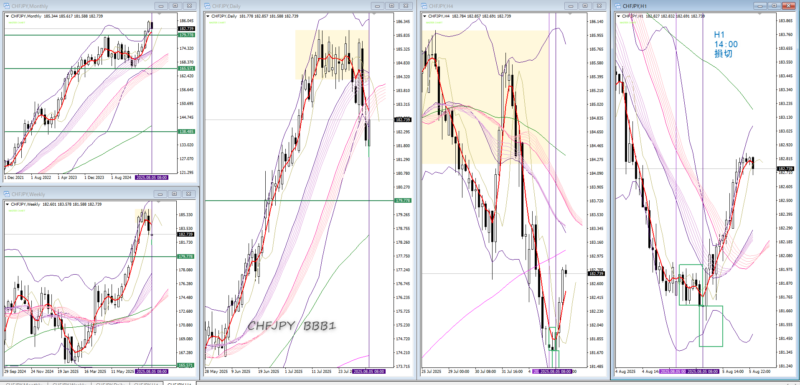Screen dimensions: 800x385
Task: Close the CHFJPY,Weekly chart window
Action: point(189,194)
